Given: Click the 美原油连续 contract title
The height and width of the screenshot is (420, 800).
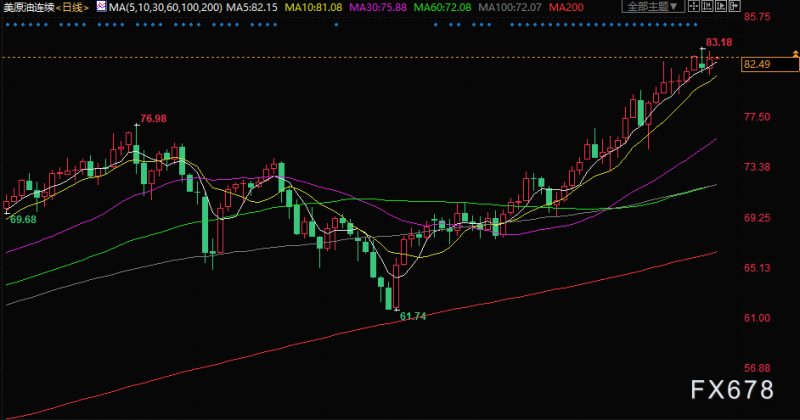Looking at the screenshot, I should coord(29,8).
